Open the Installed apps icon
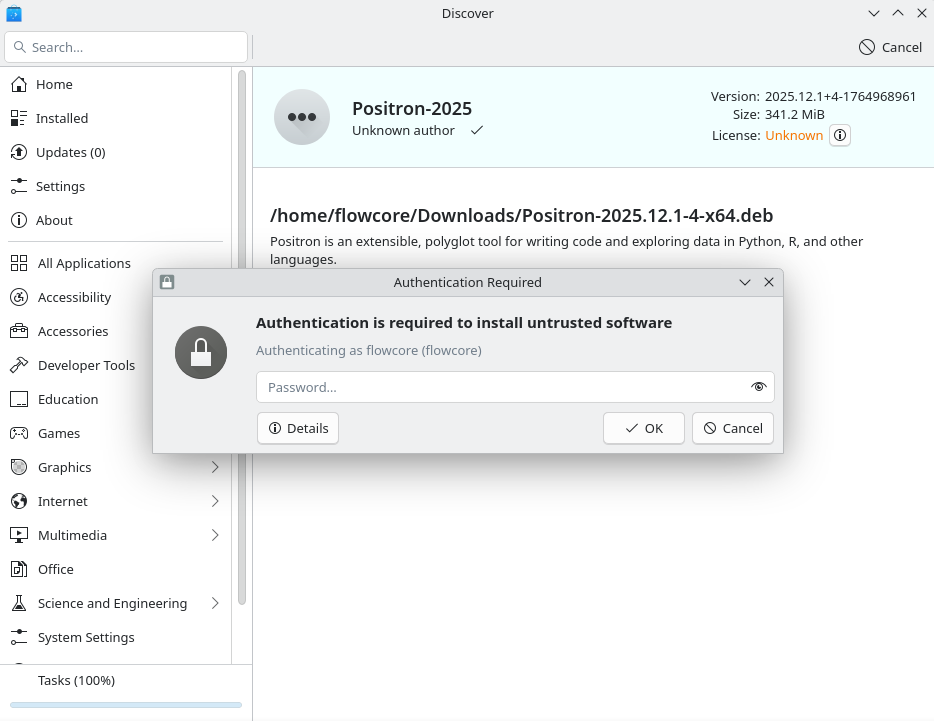The width and height of the screenshot is (934, 721). coord(18,119)
